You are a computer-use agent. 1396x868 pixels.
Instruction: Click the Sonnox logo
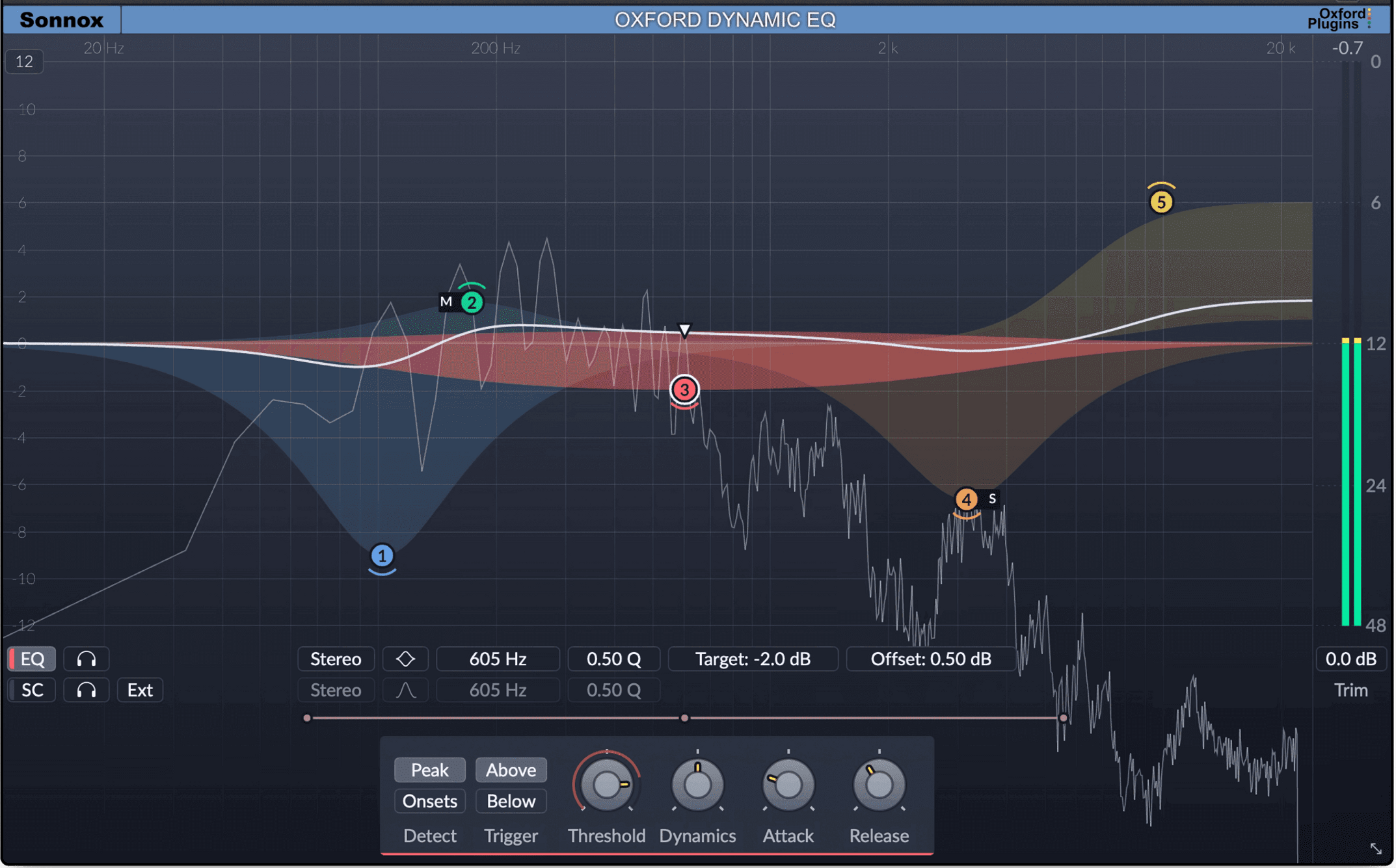click(62, 20)
